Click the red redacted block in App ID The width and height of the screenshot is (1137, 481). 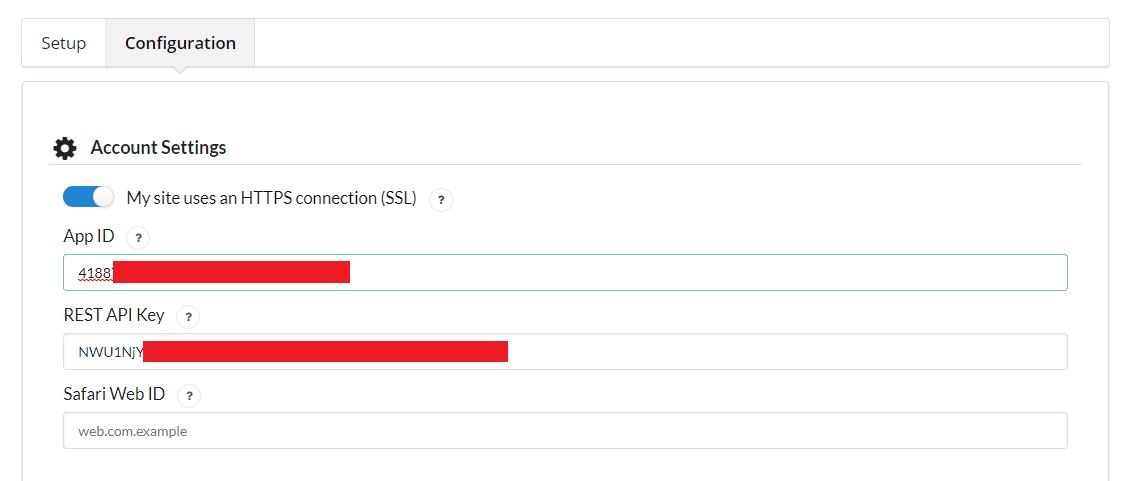(x=231, y=272)
